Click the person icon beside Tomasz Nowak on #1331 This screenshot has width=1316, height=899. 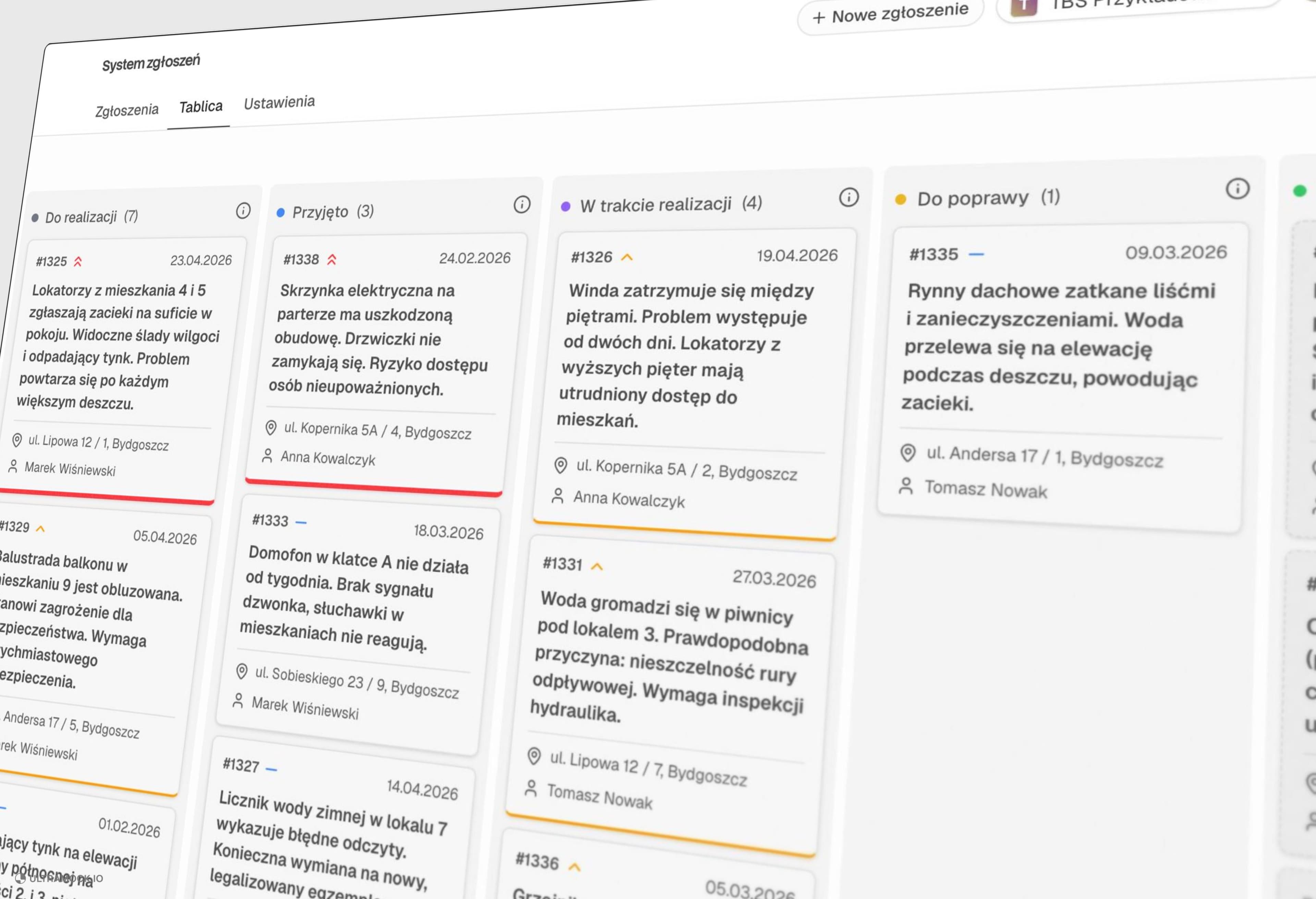click(530, 788)
